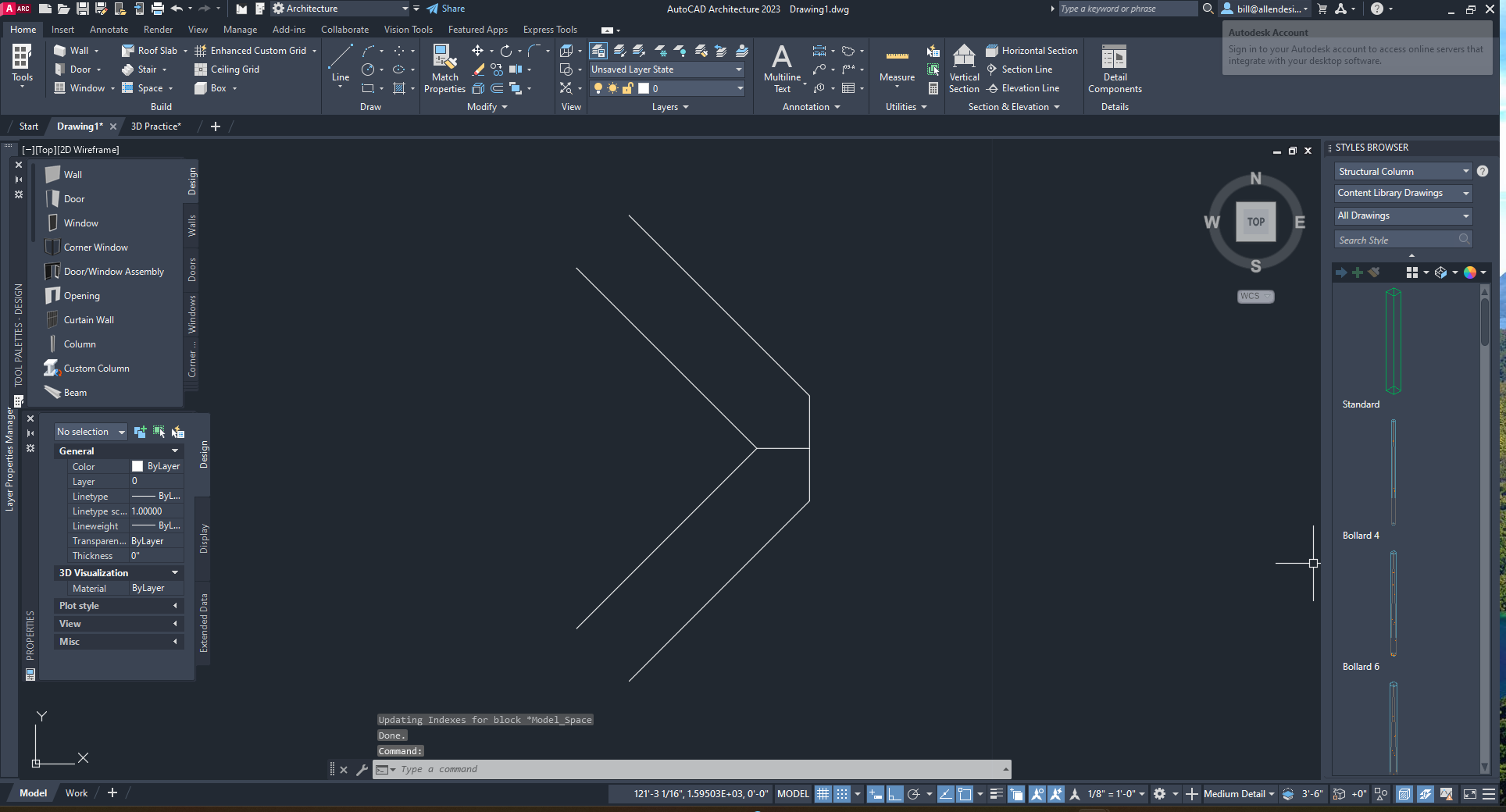Switch to the Annotate ribbon tab
1506x812 pixels.
click(x=109, y=29)
